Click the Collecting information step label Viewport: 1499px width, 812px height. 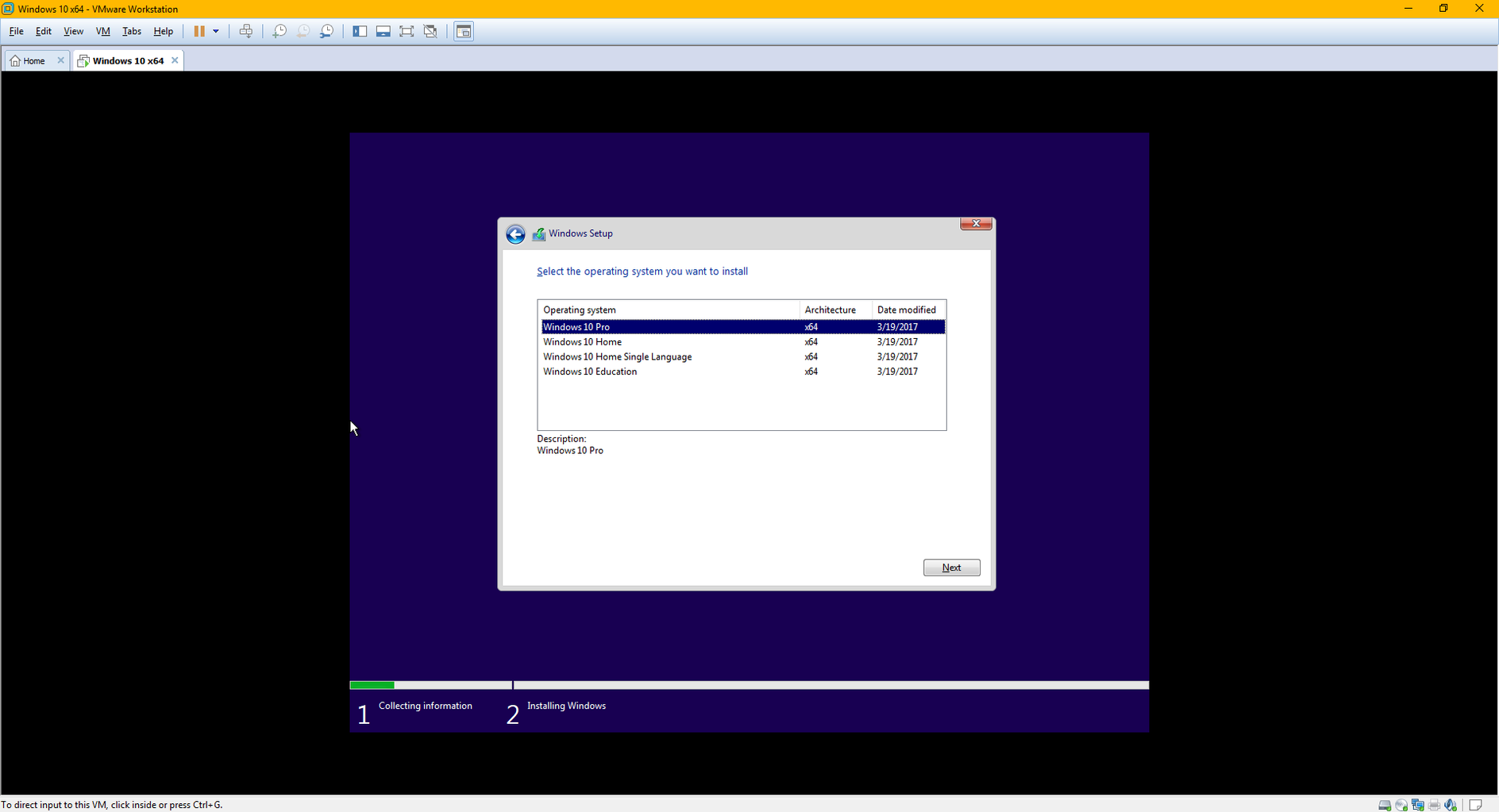pos(425,706)
